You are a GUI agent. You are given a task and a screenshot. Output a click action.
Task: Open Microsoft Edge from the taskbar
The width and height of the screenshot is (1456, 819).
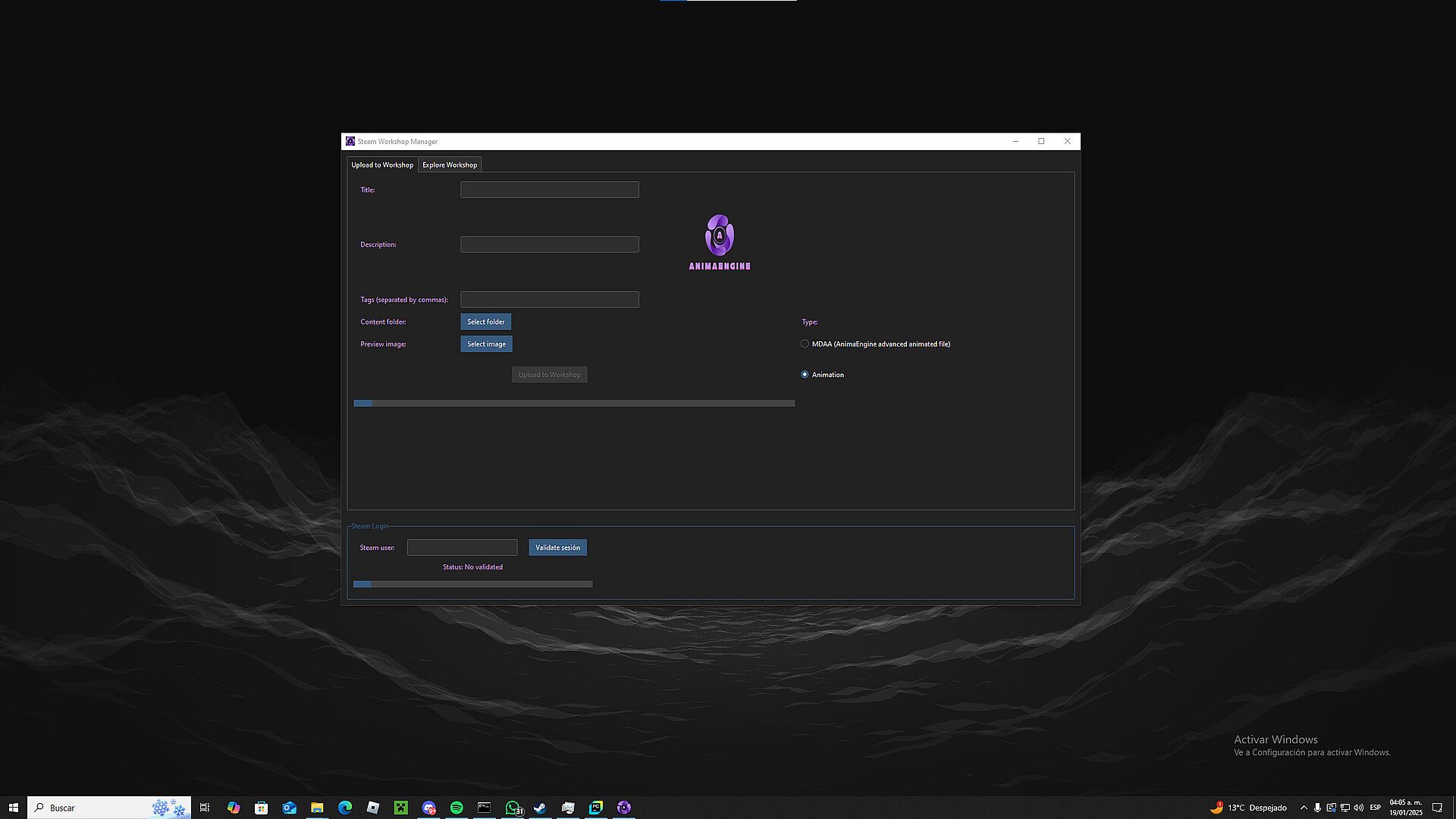coord(345,808)
